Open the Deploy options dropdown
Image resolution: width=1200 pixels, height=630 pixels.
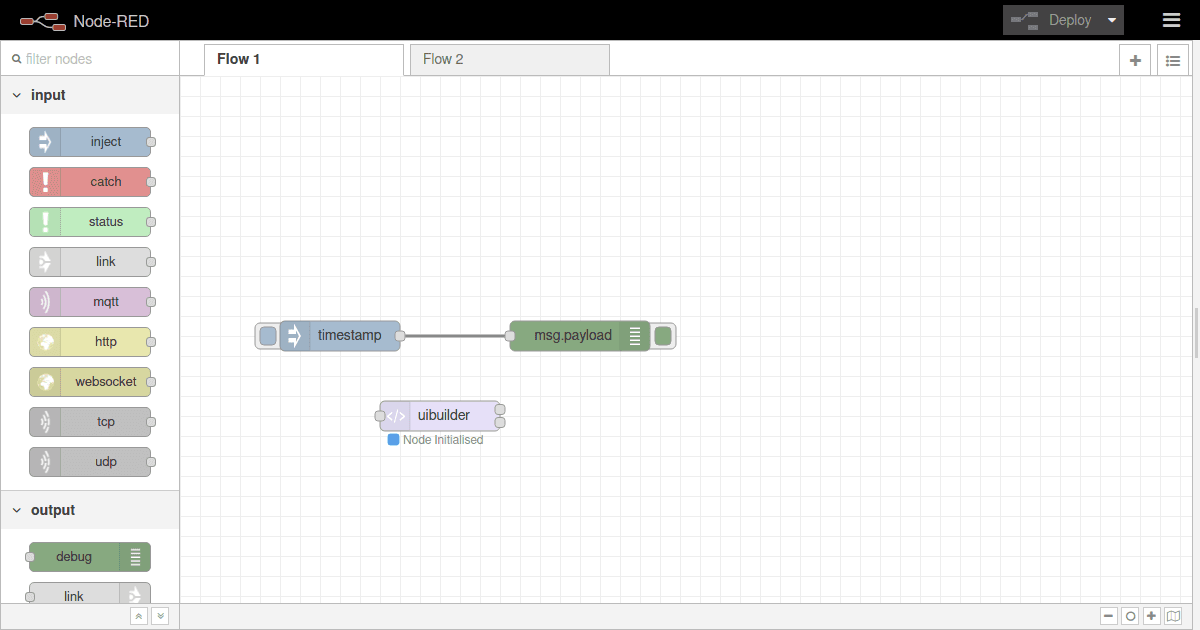point(1112,19)
